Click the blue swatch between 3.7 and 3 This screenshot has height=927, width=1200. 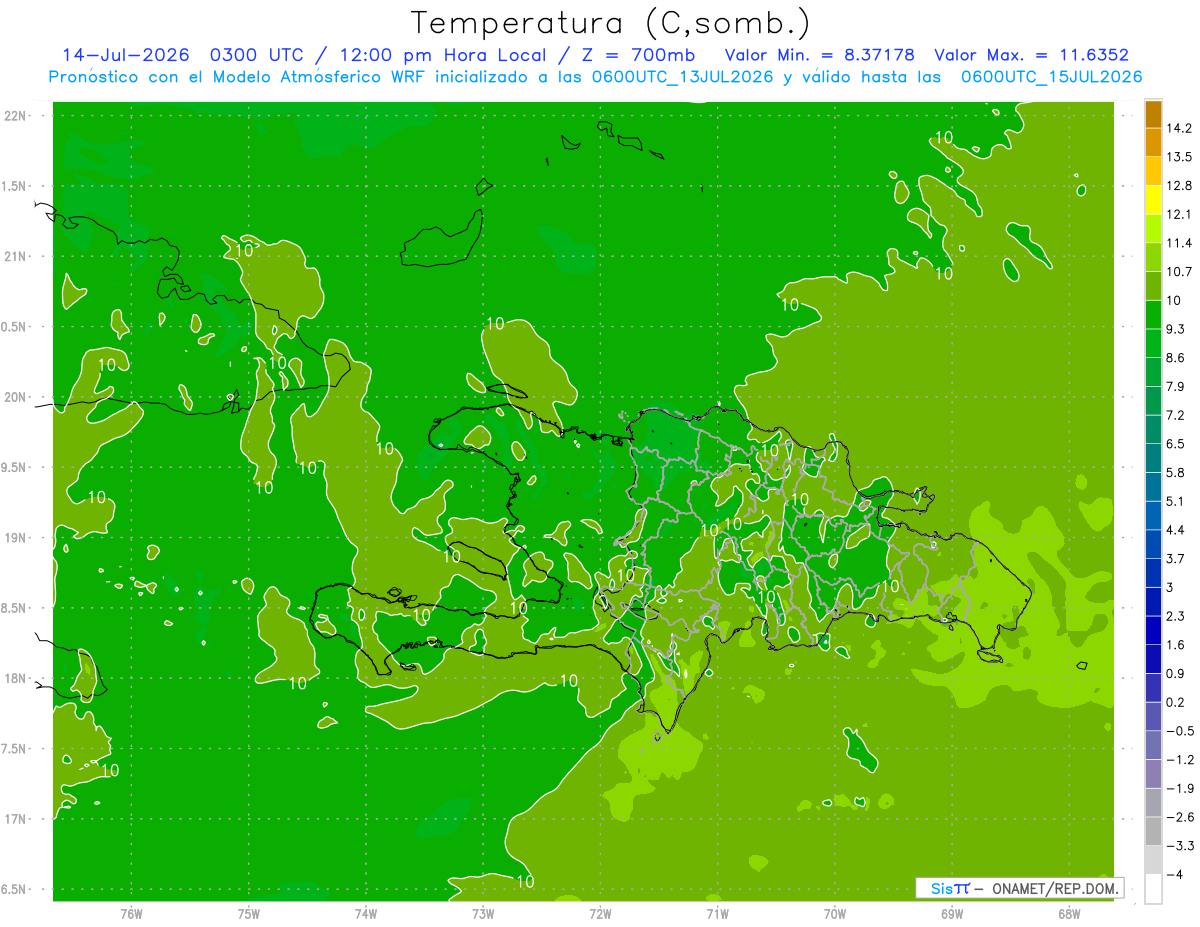click(1153, 572)
